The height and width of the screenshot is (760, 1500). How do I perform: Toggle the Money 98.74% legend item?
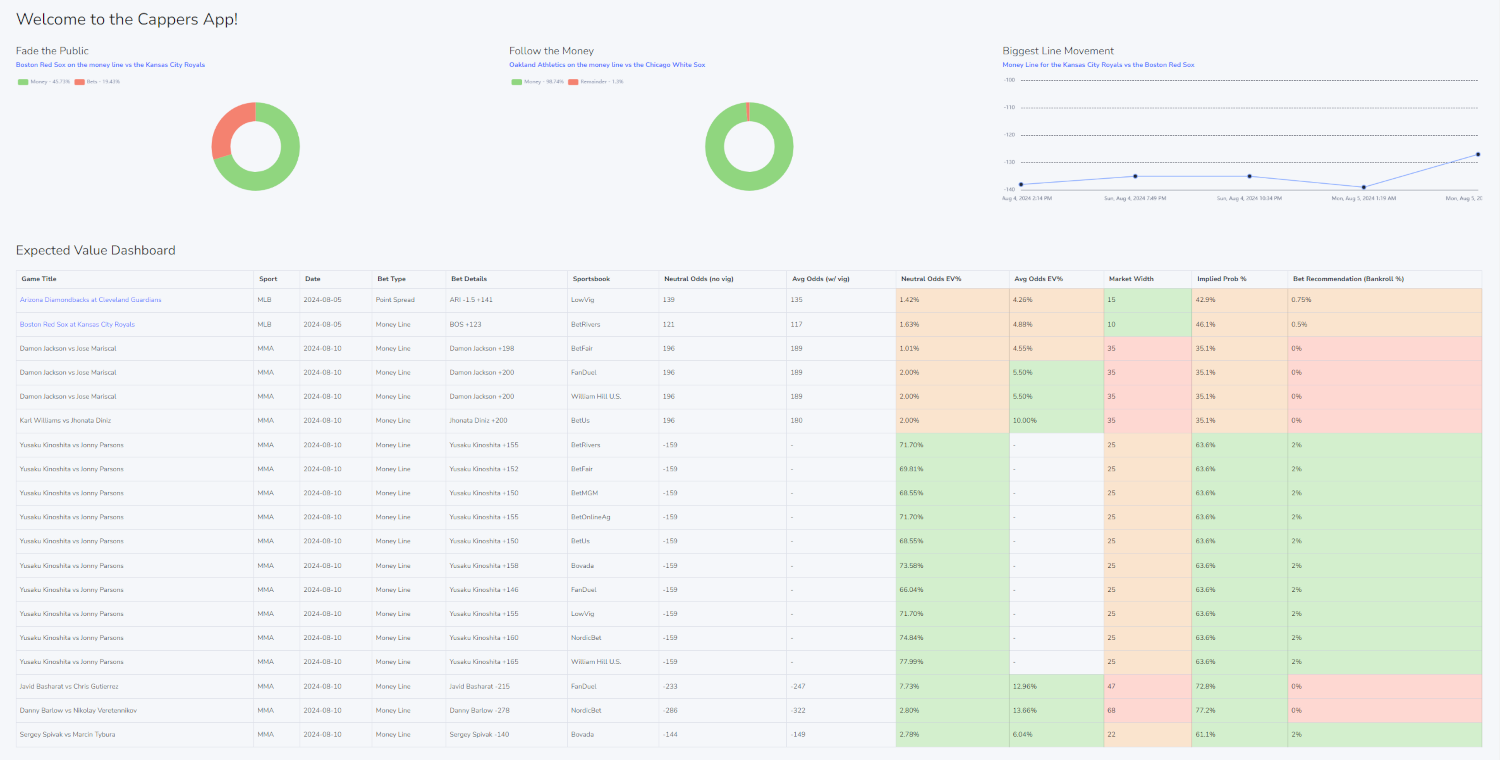point(538,82)
